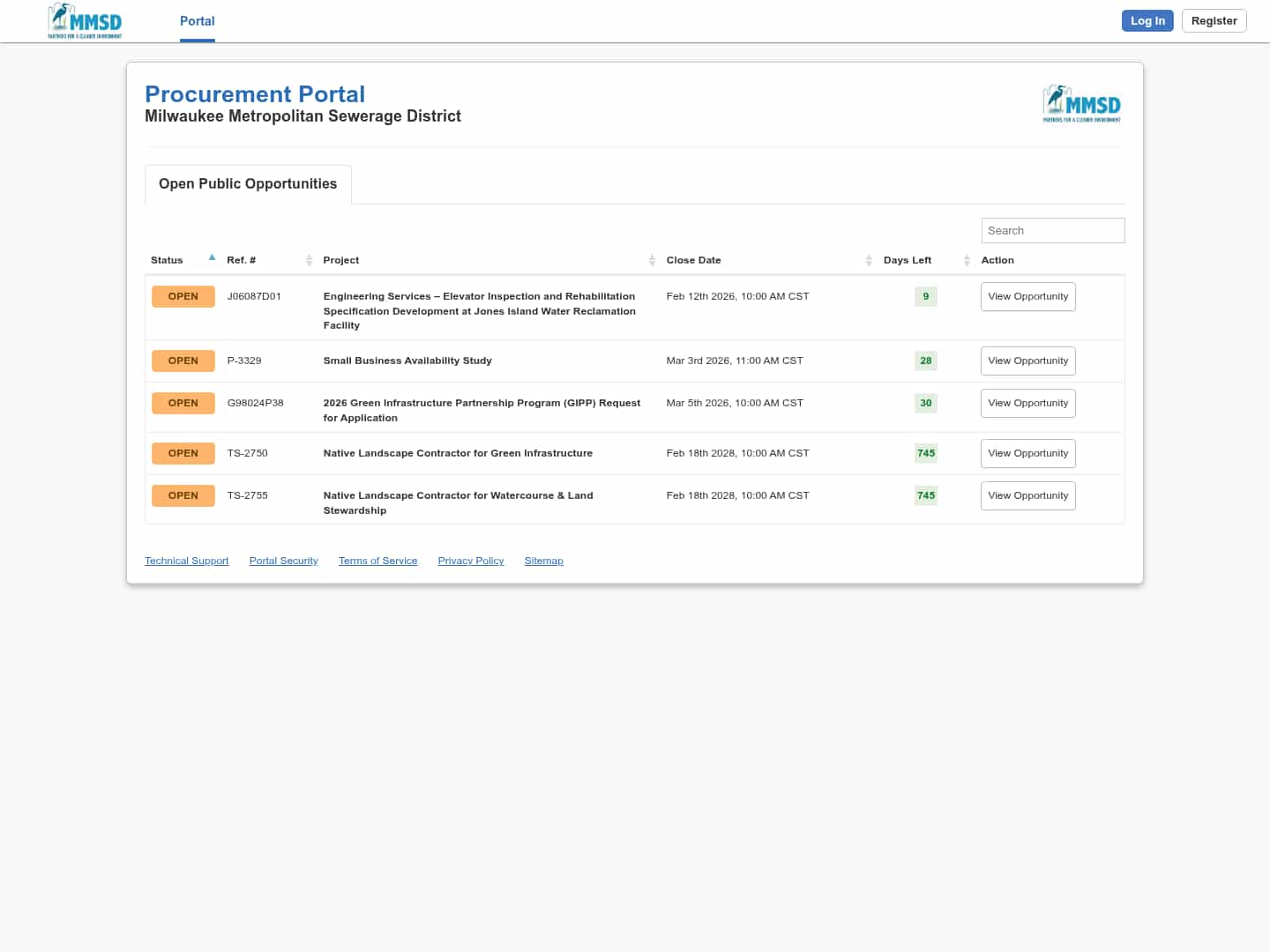View the Elevator Inspection engineering services opportunity
The width and height of the screenshot is (1270, 952).
point(1027,297)
